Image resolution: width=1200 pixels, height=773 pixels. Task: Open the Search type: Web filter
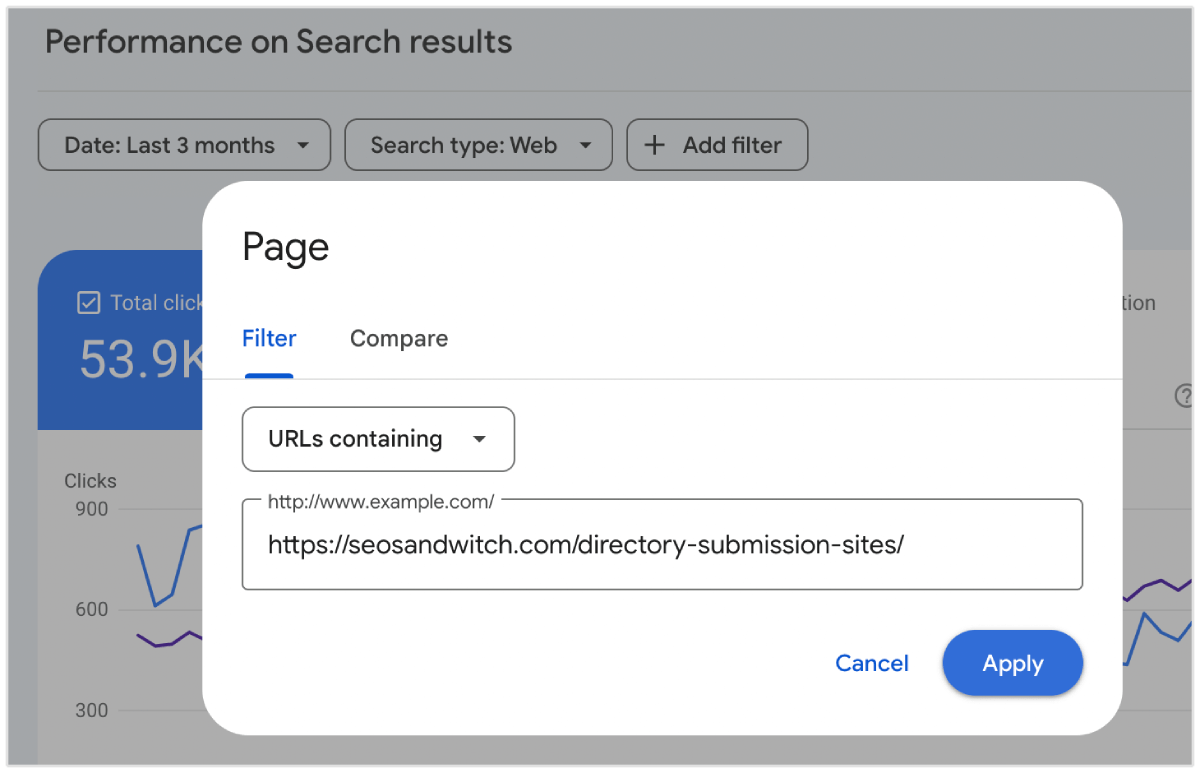[x=464, y=146]
